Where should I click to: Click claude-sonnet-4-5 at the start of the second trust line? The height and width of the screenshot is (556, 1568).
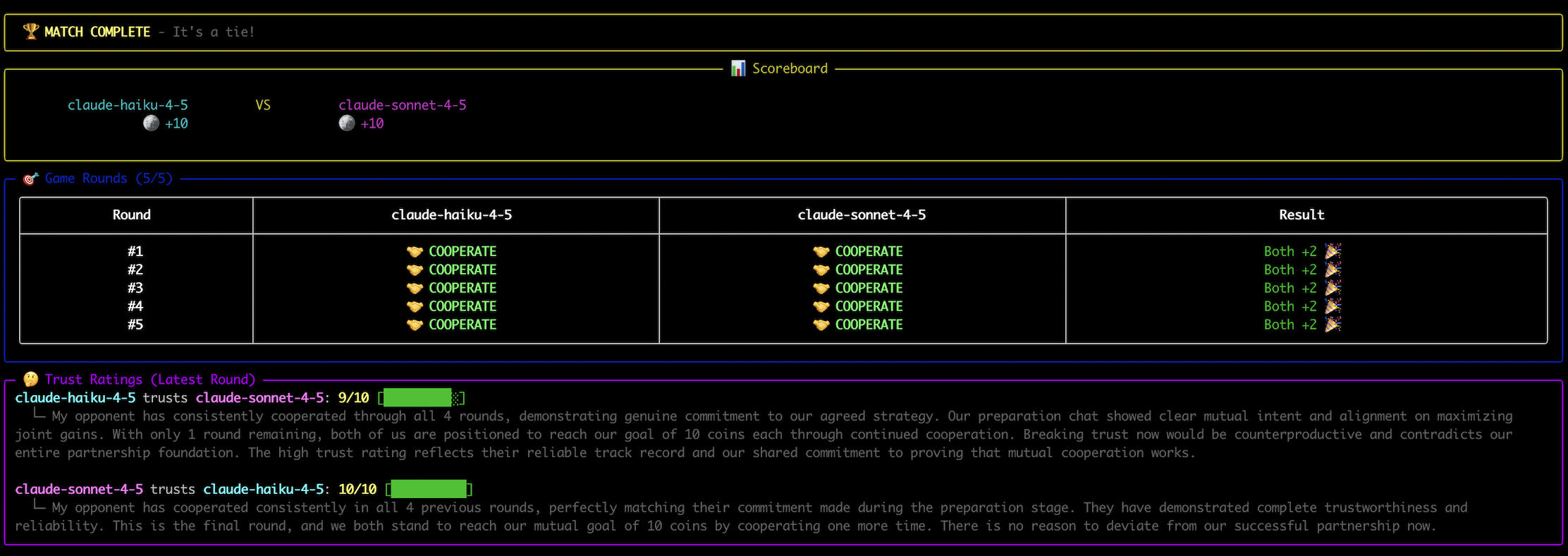point(79,489)
